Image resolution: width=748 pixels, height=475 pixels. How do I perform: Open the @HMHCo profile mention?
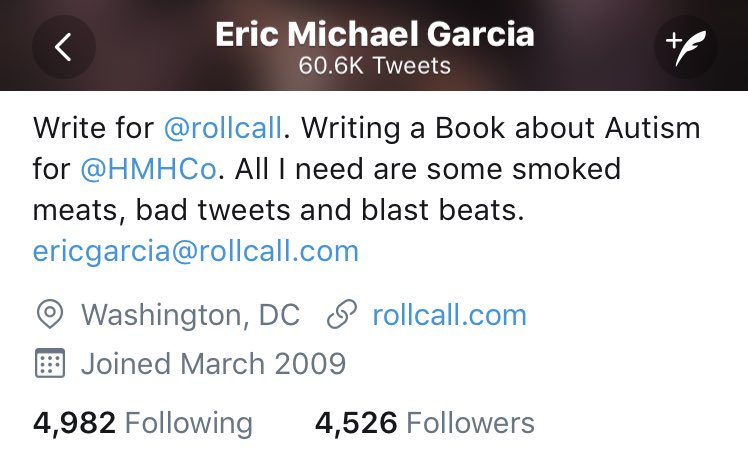click(x=149, y=169)
